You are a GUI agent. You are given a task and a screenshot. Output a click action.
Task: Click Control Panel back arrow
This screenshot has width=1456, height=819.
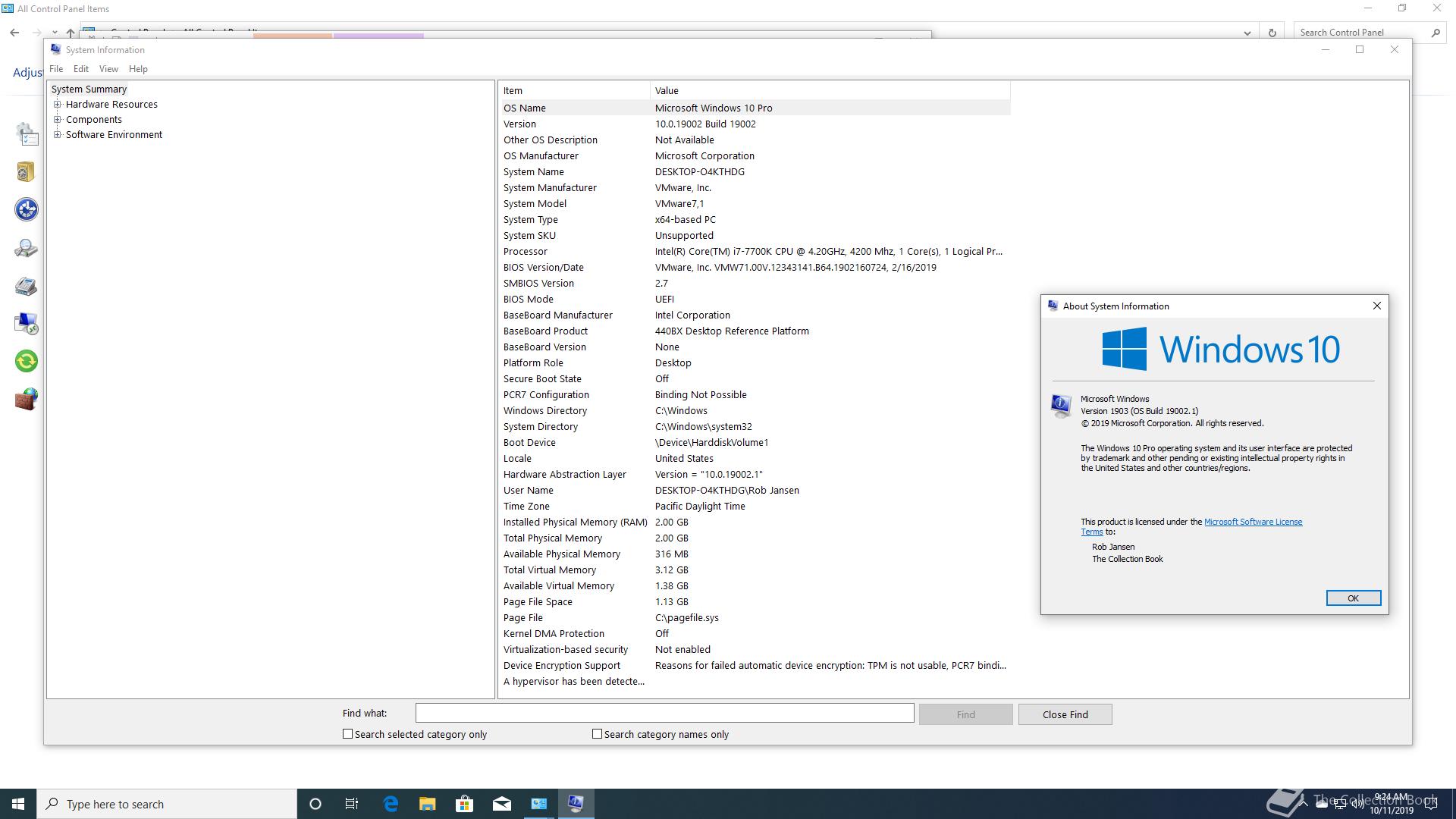point(14,33)
